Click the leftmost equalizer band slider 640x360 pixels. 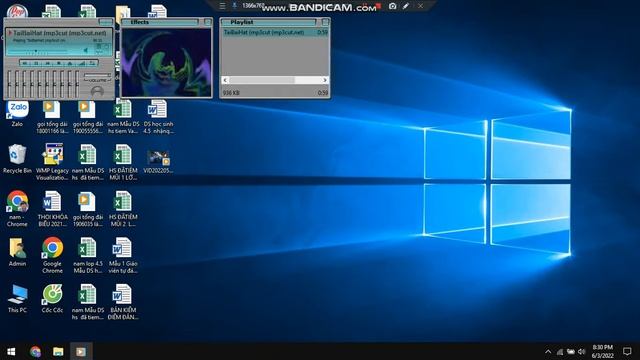(9, 84)
